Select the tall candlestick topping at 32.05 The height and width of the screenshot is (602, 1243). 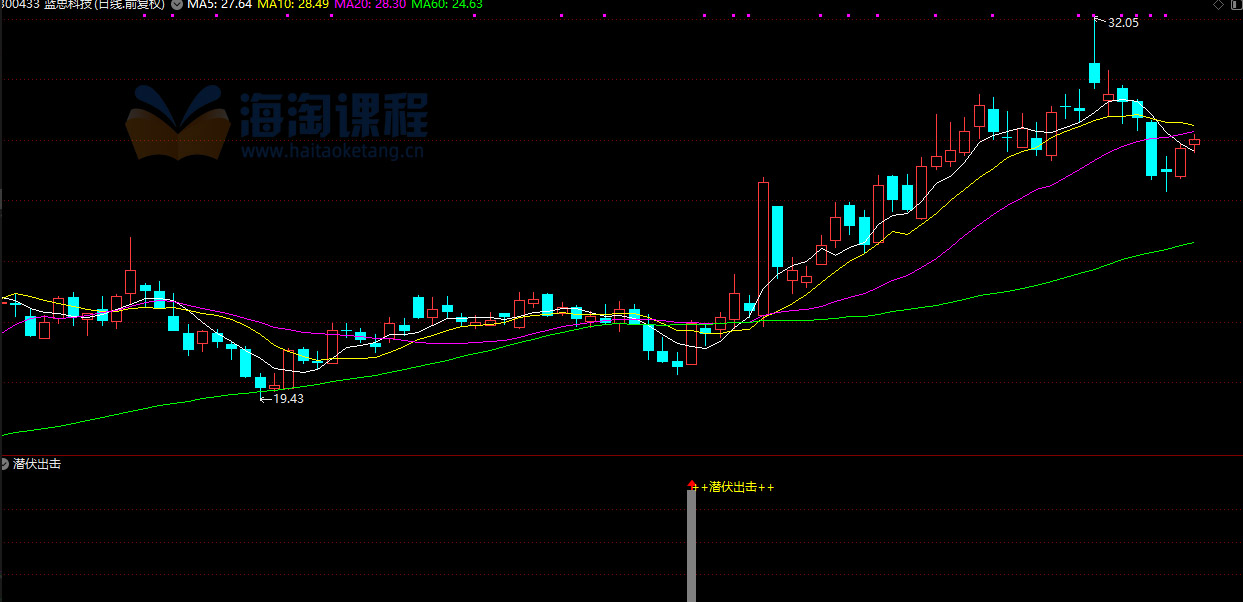coord(1094,72)
